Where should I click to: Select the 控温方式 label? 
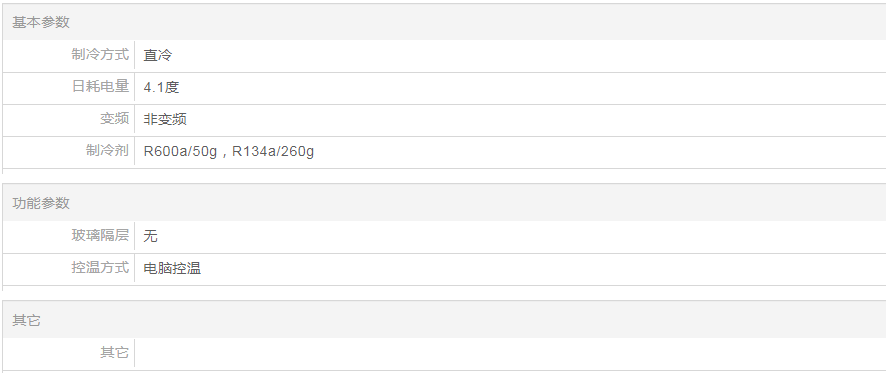pyautogui.click(x=100, y=267)
